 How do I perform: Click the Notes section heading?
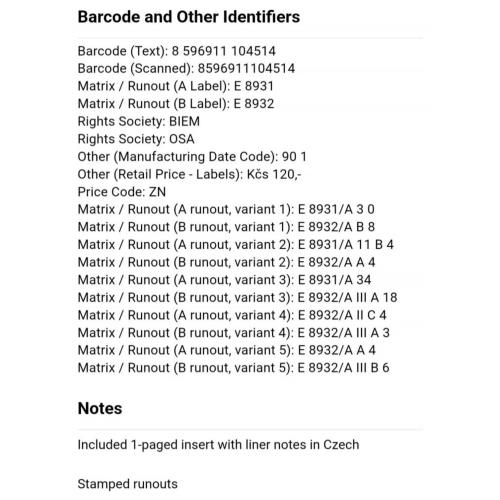click(100, 408)
